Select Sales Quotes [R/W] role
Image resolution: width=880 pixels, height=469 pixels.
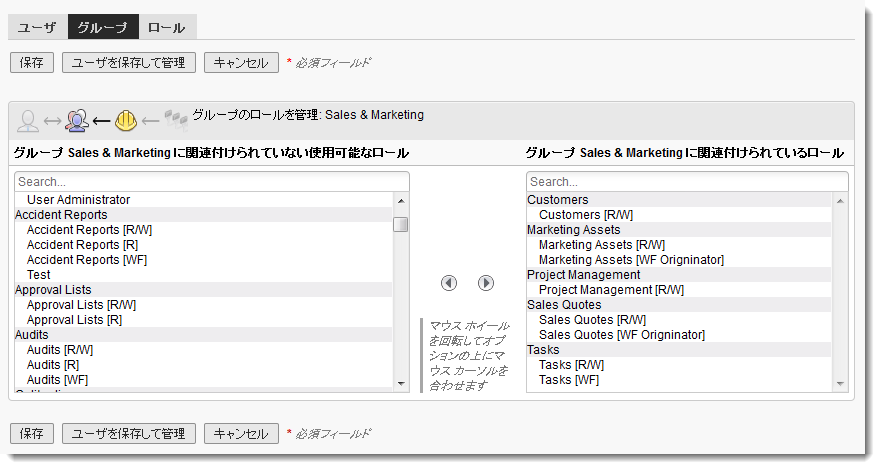pos(679,320)
